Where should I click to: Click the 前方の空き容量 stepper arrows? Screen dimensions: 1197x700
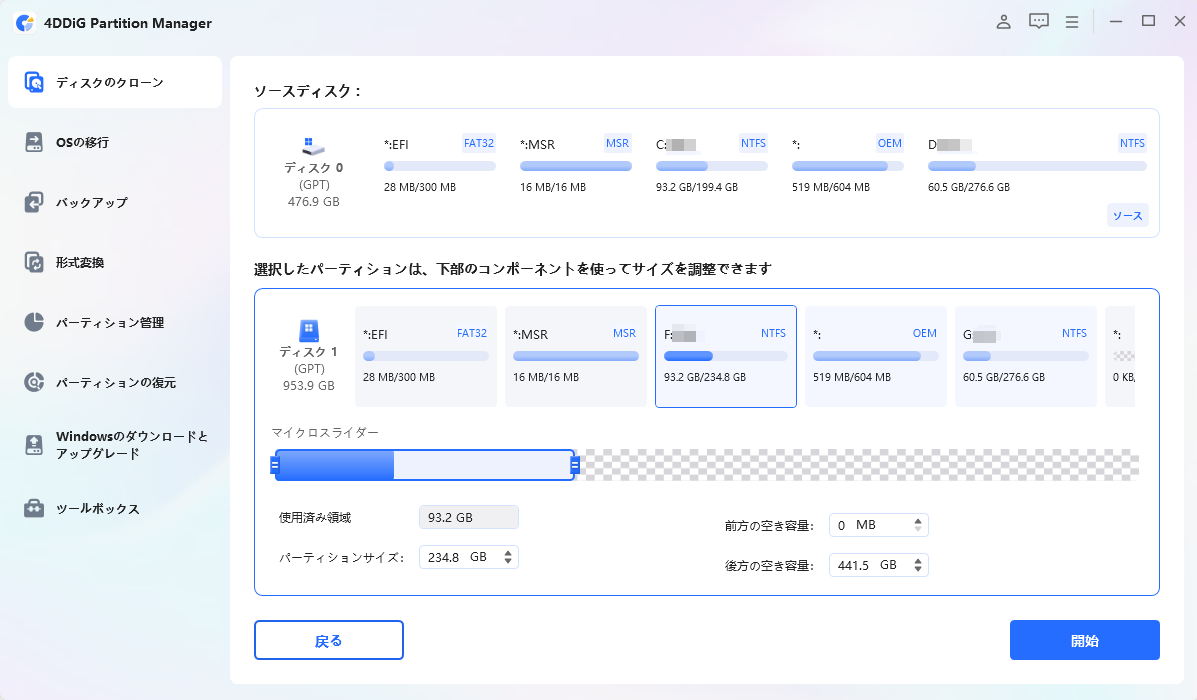pos(917,525)
